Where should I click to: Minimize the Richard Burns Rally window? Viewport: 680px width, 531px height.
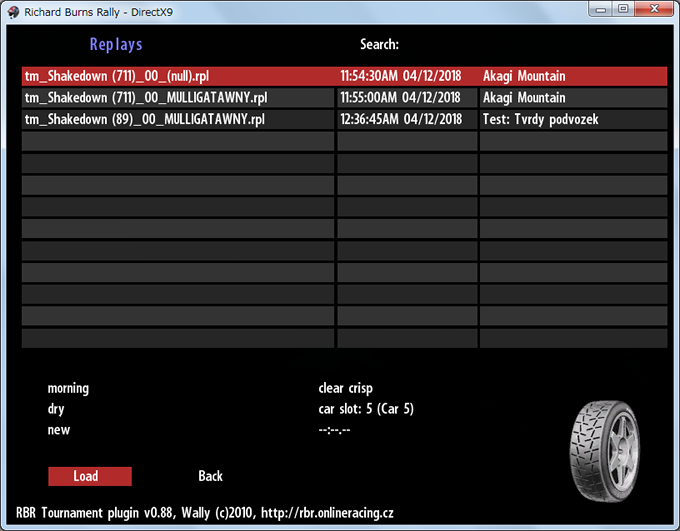pyautogui.click(x=601, y=9)
